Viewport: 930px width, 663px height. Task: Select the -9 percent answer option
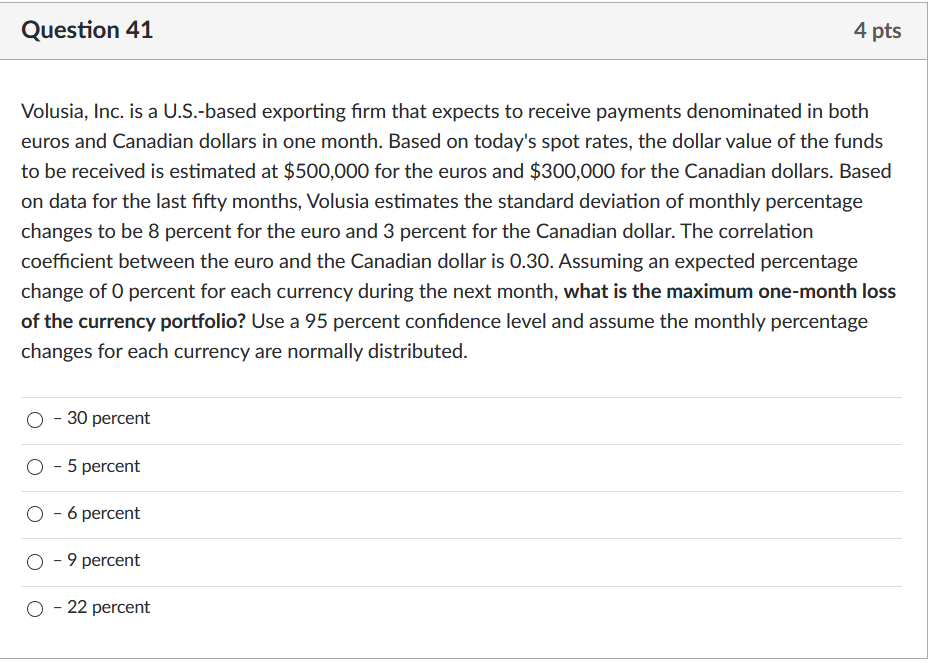pos(34,560)
